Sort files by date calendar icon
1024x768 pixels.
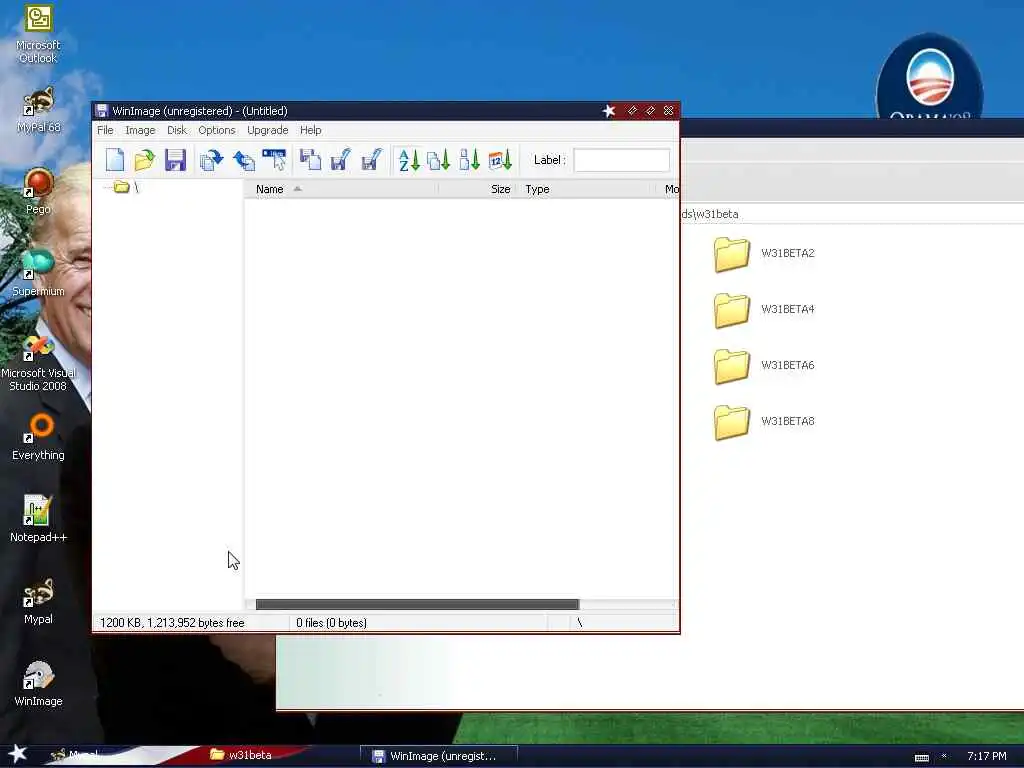[500, 160]
